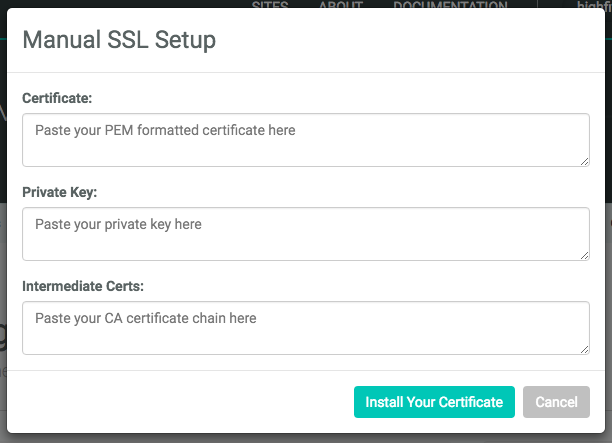Viewport: 612px width, 443px height.
Task: Click the "Paste your private key here" placeholder
Action: pyautogui.click(x=118, y=224)
